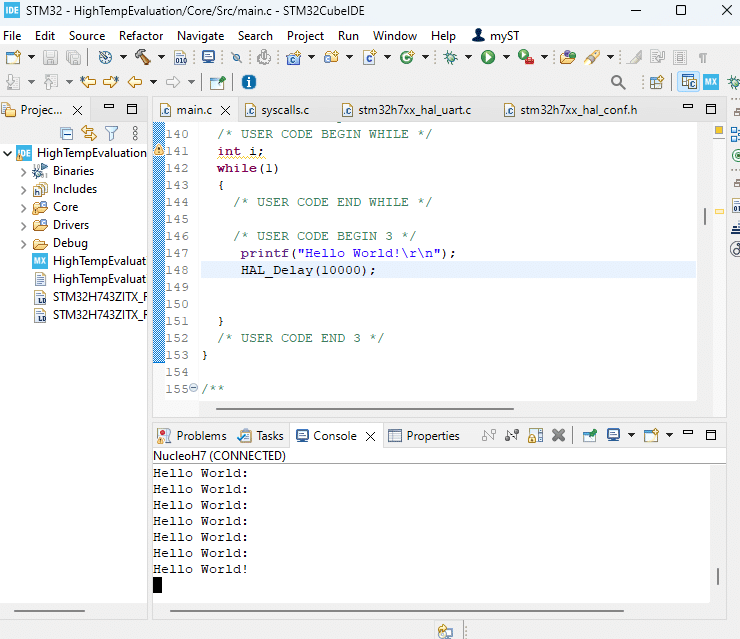Expand the Binaries tree node
The height and width of the screenshot is (639, 740).
point(23,172)
